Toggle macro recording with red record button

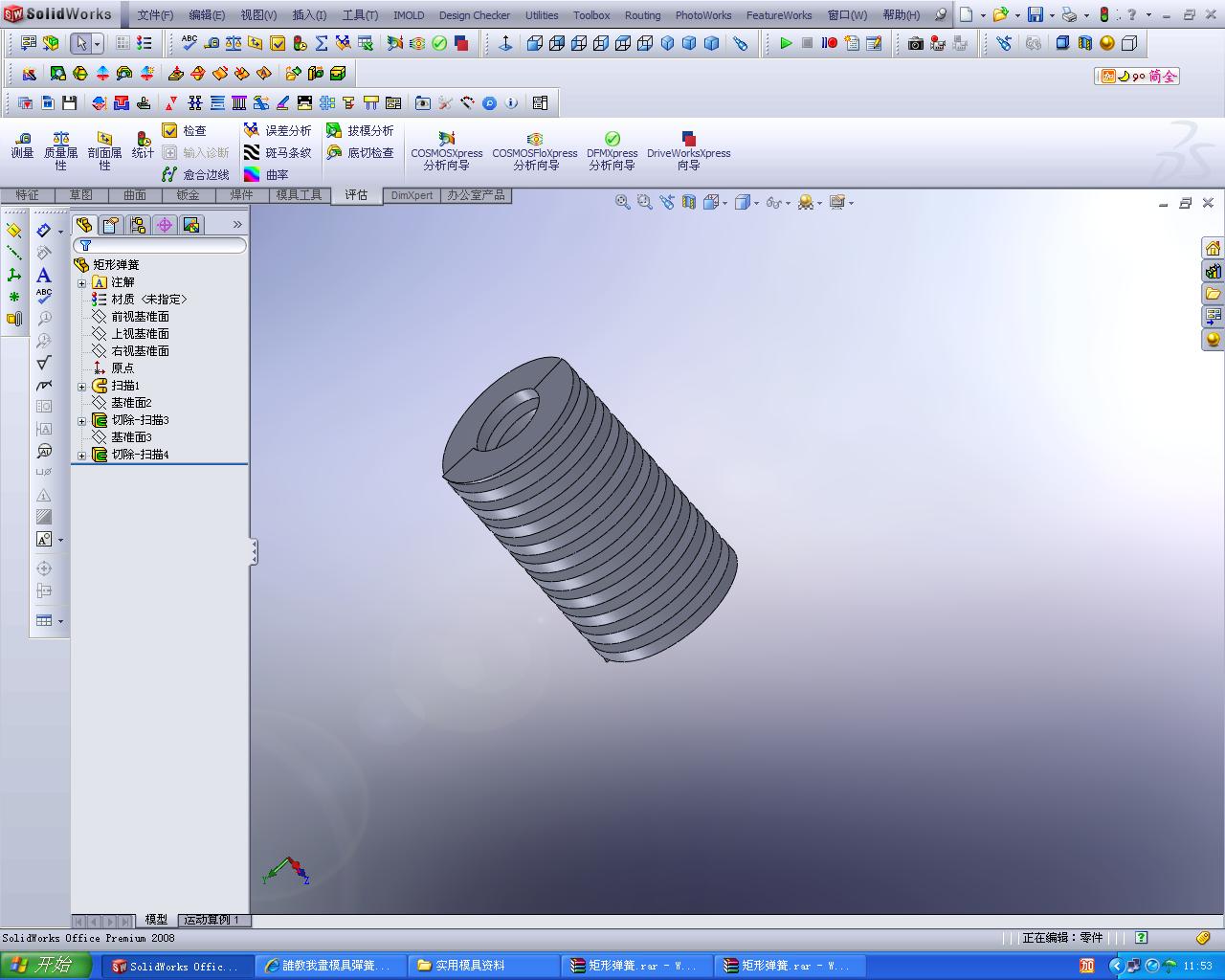830,43
